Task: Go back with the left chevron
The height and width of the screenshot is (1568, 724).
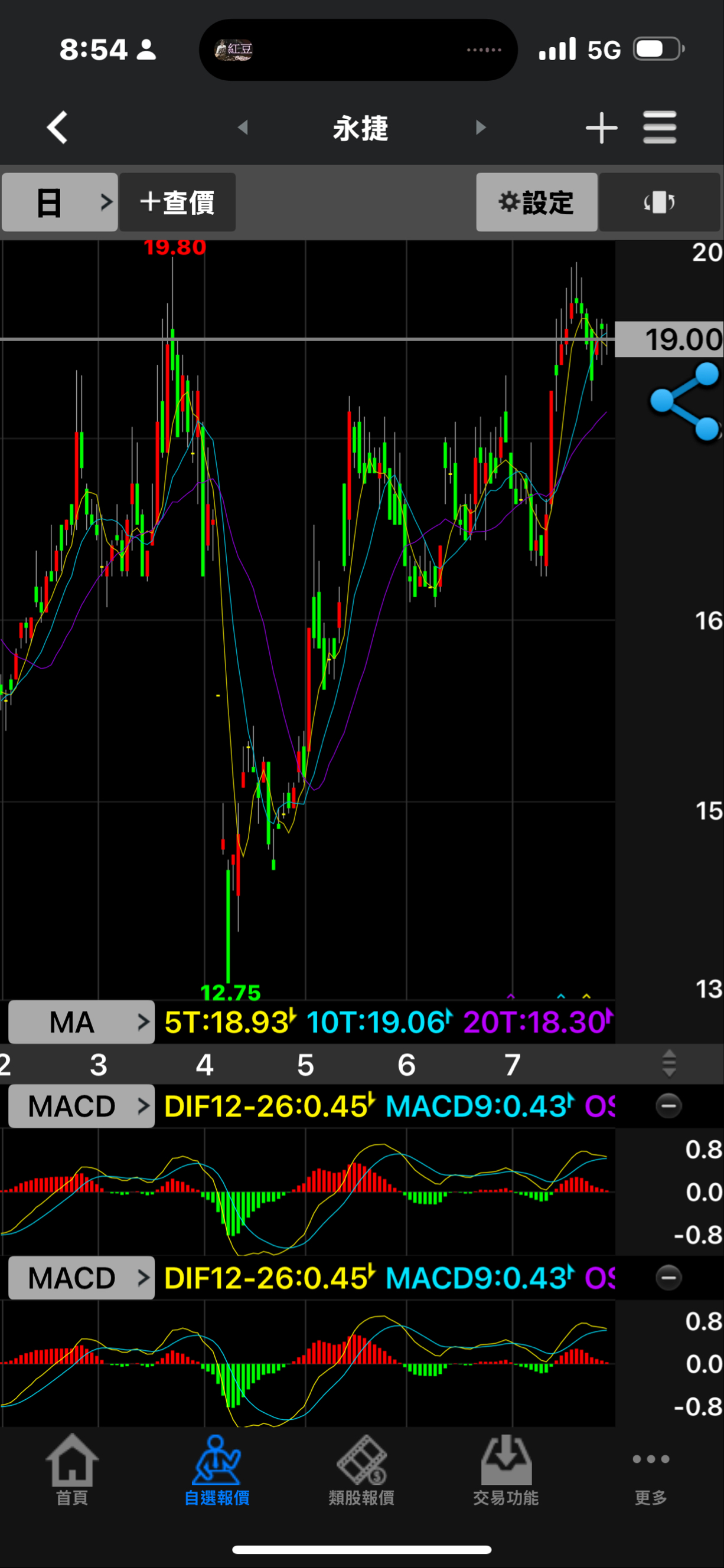Action: click(x=57, y=128)
